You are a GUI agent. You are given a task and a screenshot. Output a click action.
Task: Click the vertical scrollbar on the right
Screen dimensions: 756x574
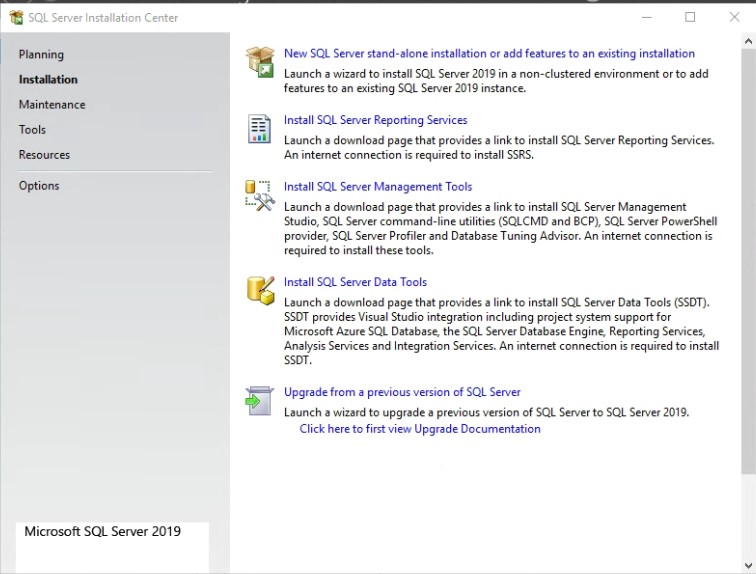748,260
